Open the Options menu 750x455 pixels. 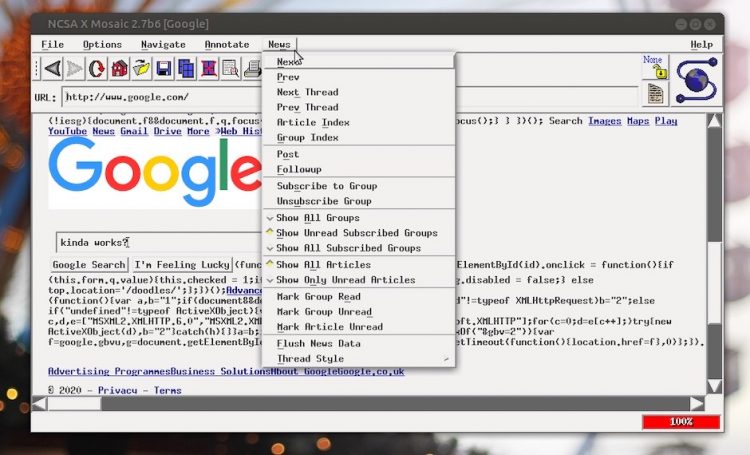click(x=102, y=44)
